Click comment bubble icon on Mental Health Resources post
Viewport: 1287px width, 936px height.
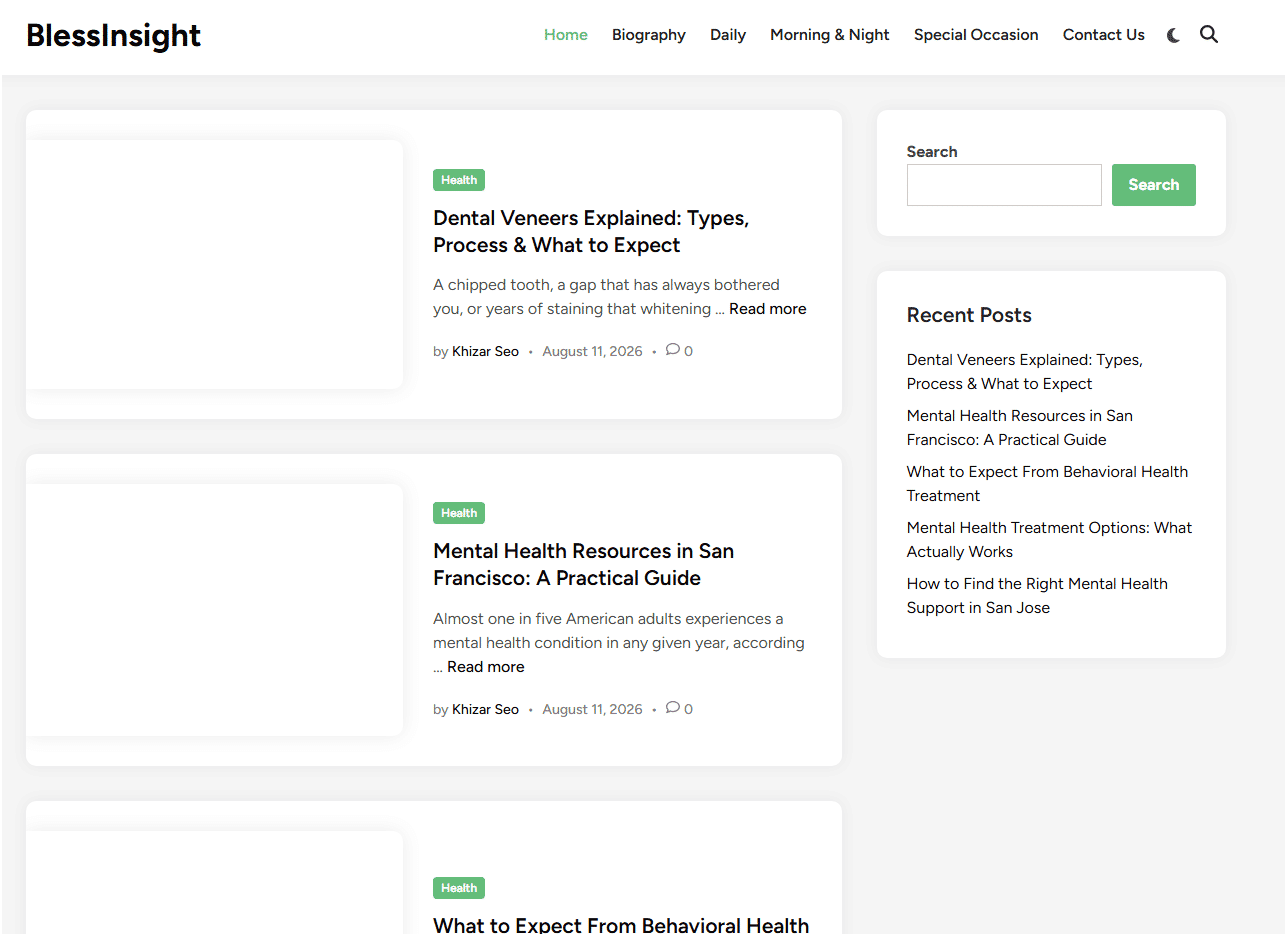673,708
